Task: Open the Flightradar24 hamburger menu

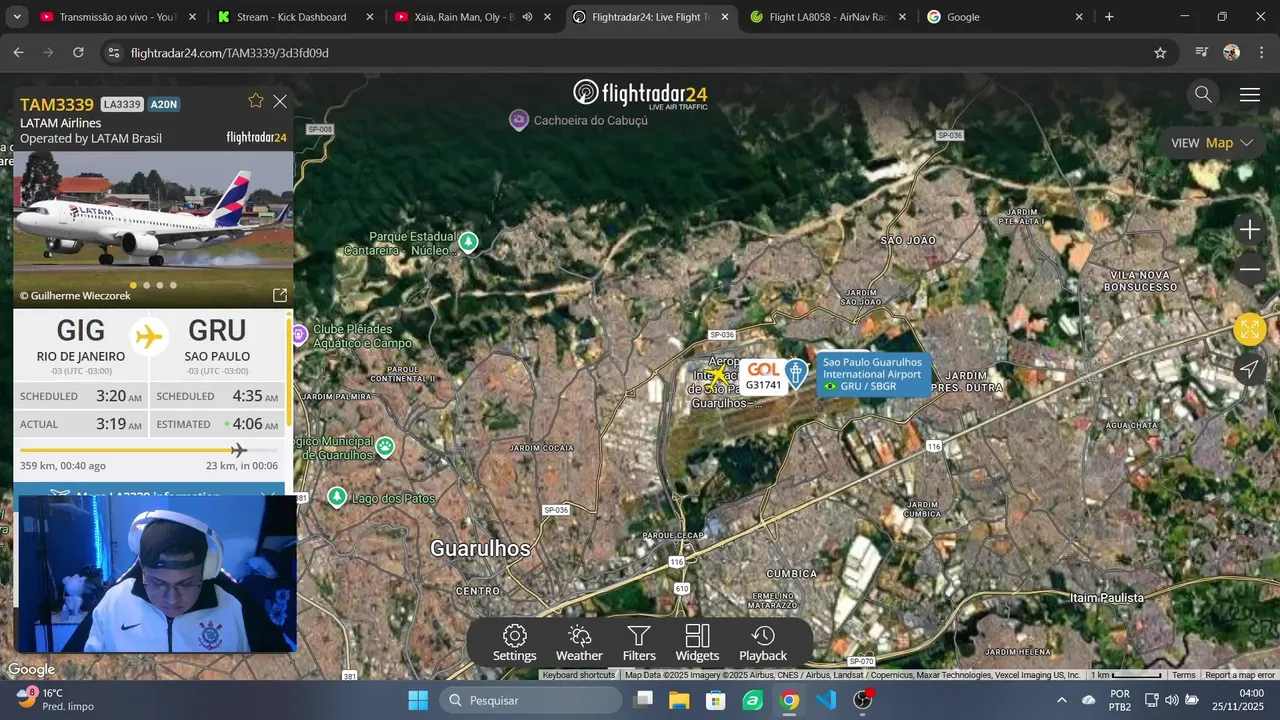Action: tap(1250, 95)
